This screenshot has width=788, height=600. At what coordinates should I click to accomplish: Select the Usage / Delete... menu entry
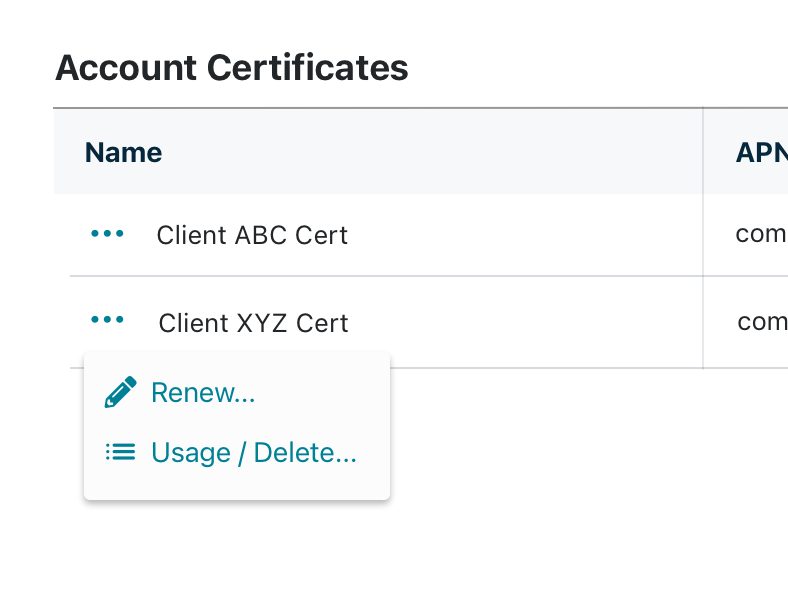[x=254, y=453]
